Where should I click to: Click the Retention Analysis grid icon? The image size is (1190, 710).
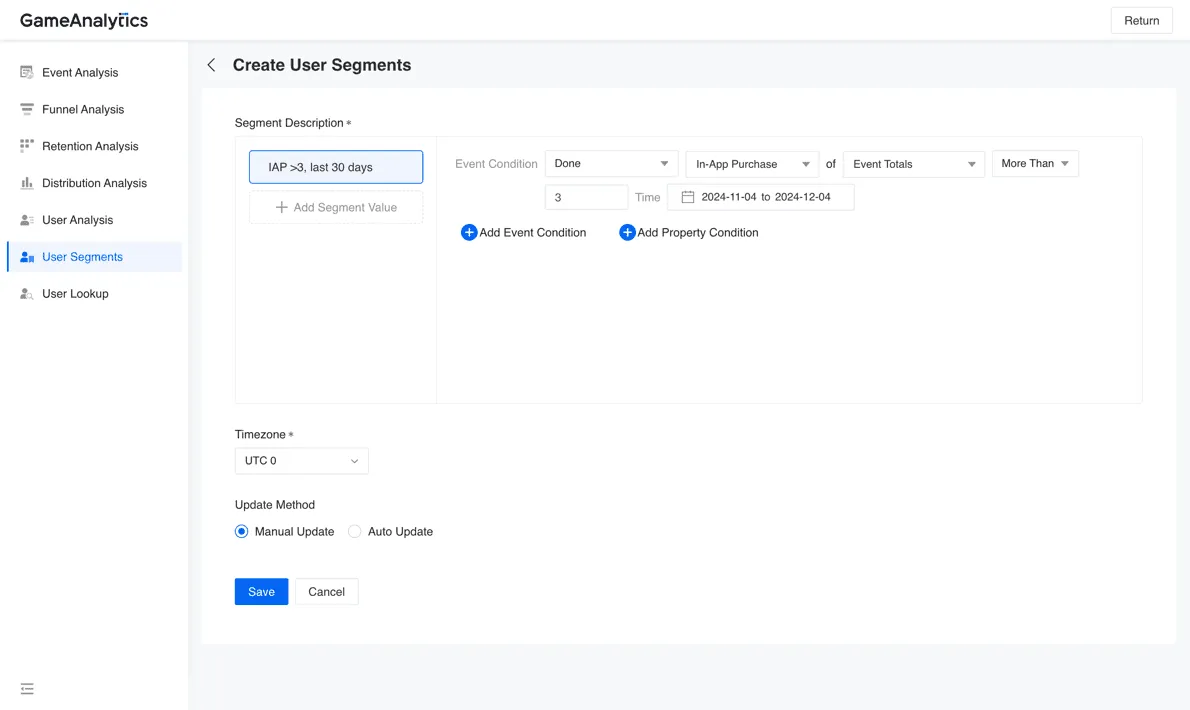pos(27,146)
